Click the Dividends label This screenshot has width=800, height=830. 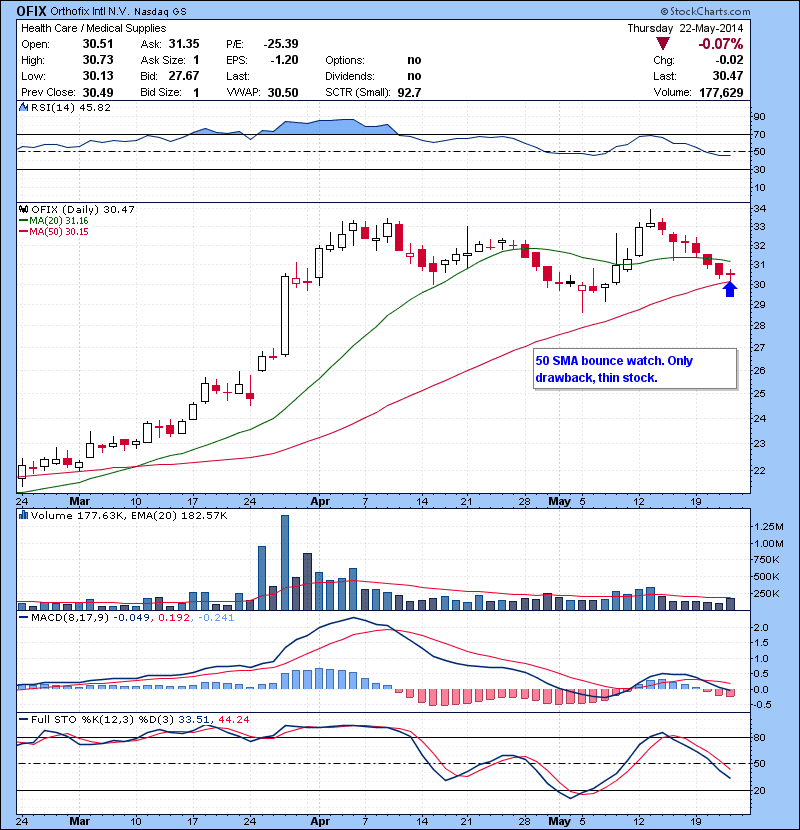pos(349,76)
